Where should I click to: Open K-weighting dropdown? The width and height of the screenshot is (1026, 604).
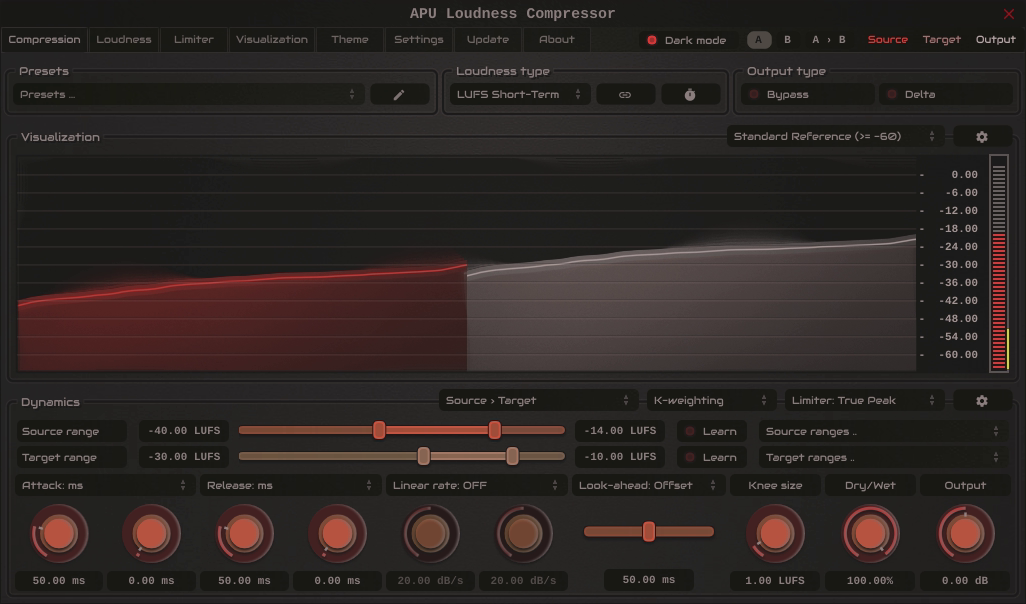click(x=711, y=400)
